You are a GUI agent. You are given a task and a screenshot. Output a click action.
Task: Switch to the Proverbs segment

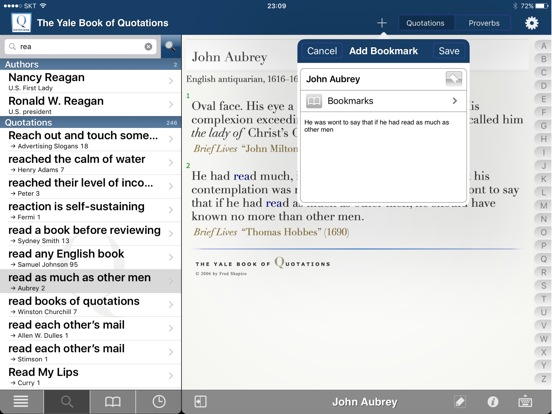[484, 23]
